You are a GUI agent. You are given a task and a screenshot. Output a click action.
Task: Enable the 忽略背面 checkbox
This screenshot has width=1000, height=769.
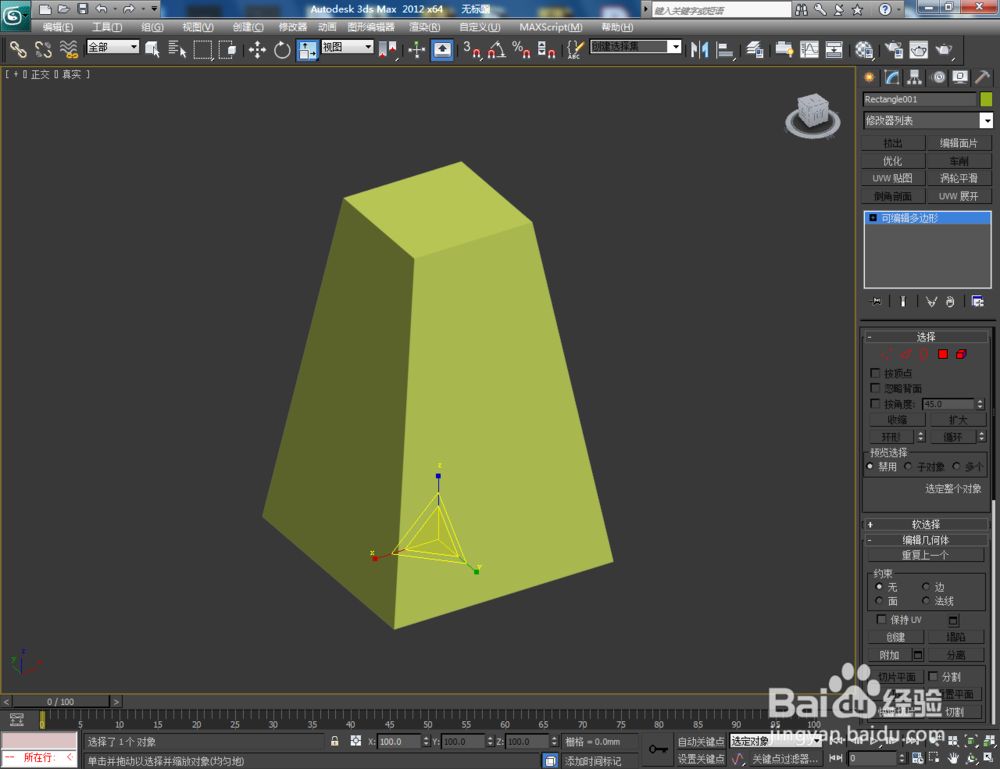tap(876, 388)
